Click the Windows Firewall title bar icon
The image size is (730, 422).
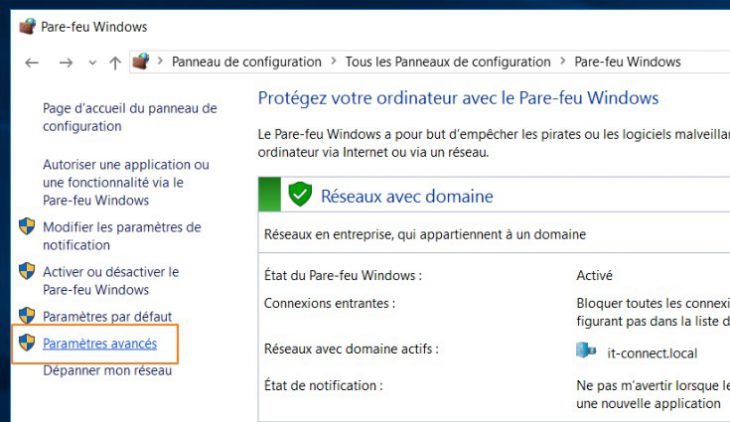tap(27, 26)
